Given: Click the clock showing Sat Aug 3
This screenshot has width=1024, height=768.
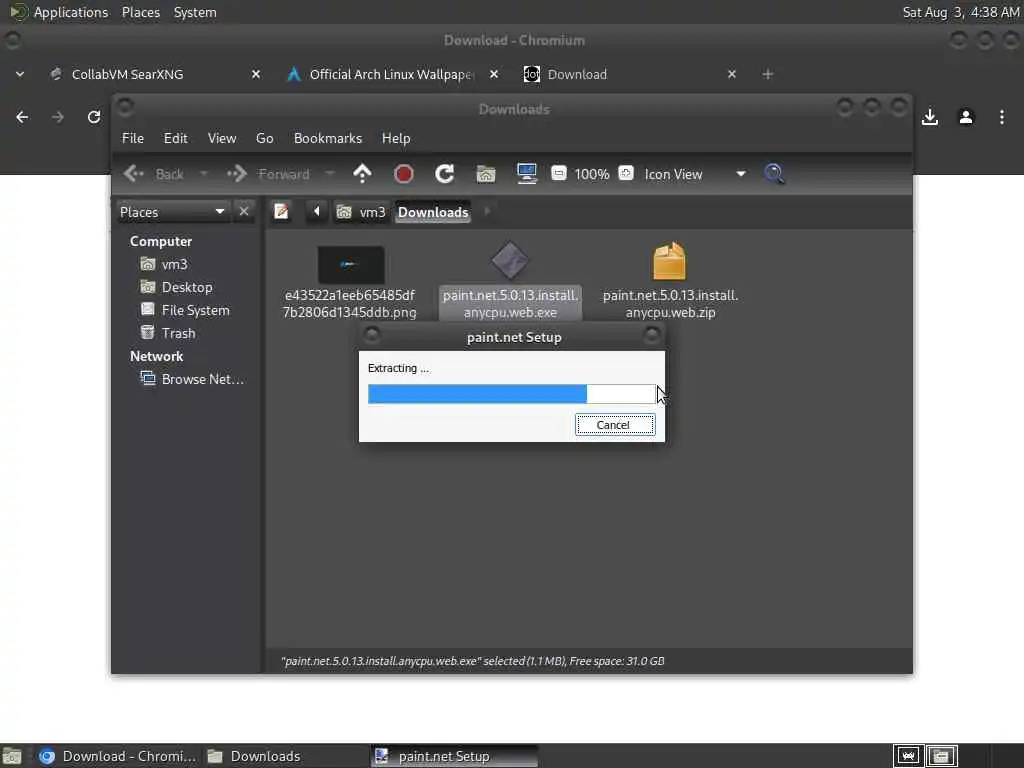Looking at the screenshot, I should point(961,12).
